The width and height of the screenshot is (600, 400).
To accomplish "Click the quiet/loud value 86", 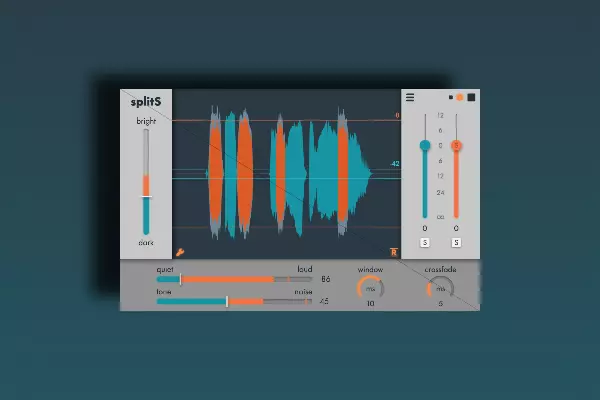I will (x=326, y=279).
